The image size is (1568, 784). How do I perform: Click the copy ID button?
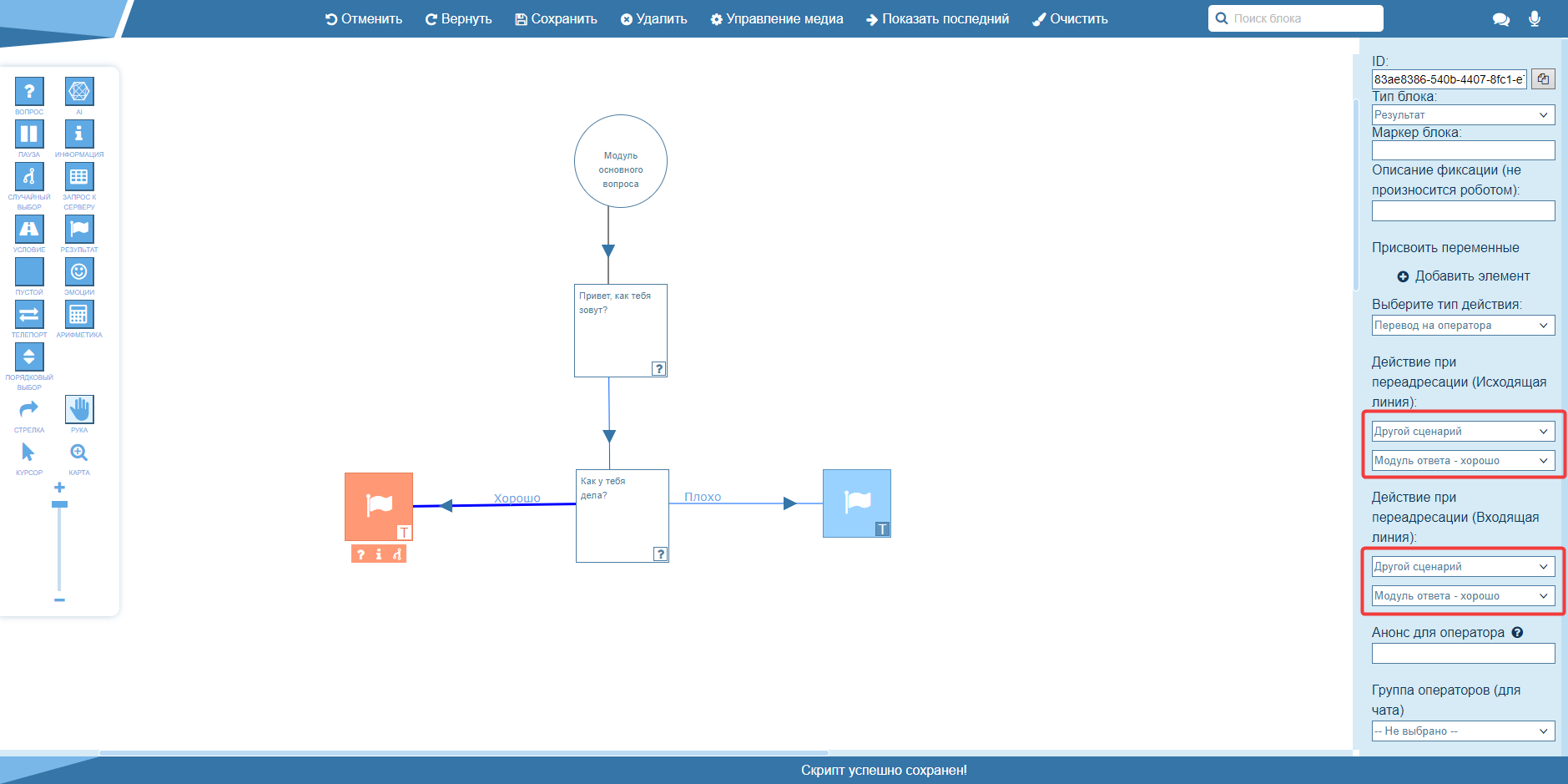click(1543, 79)
